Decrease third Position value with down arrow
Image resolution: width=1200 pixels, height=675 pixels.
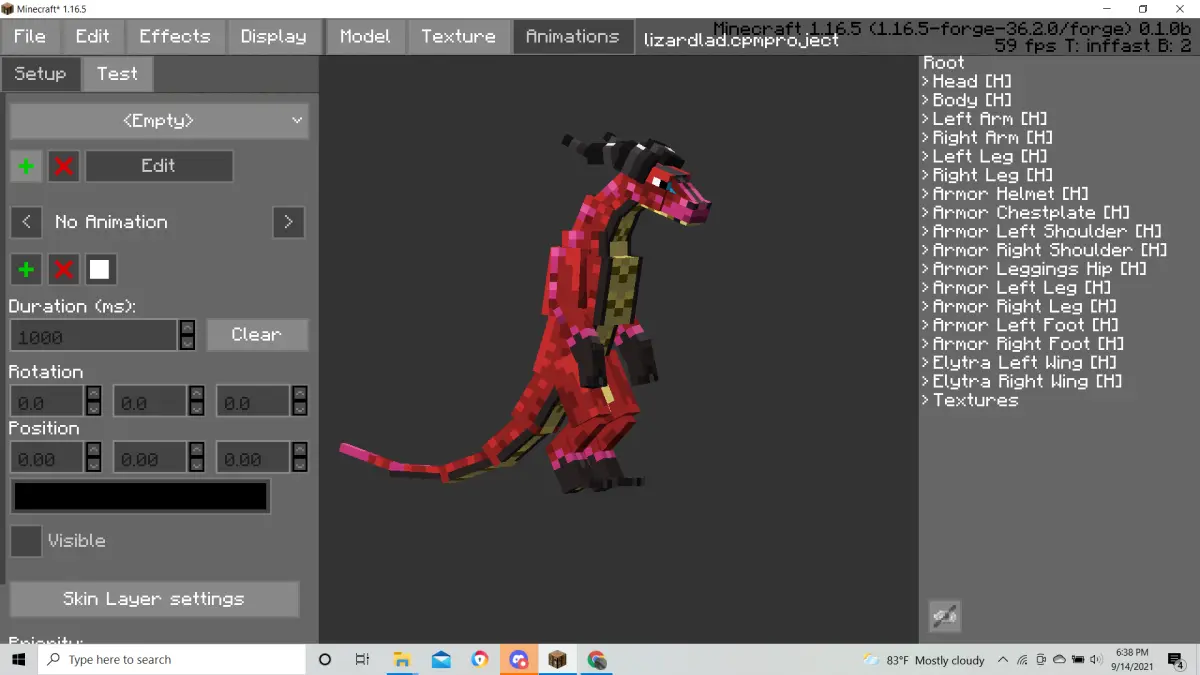coord(300,465)
